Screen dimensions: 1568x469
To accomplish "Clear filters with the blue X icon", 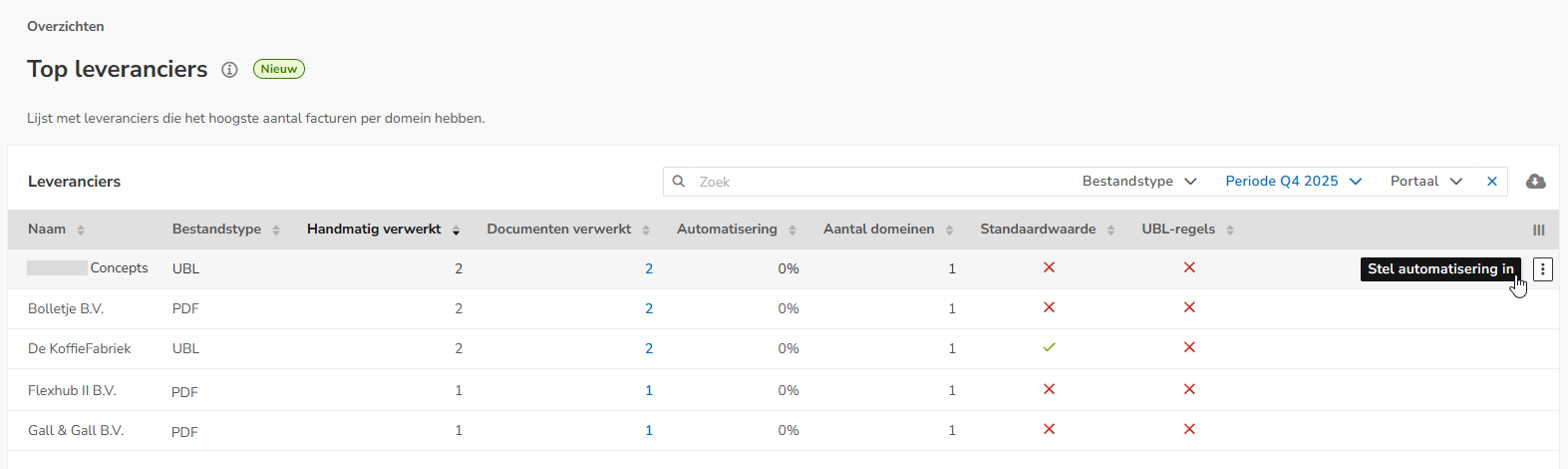I will tap(1492, 182).
